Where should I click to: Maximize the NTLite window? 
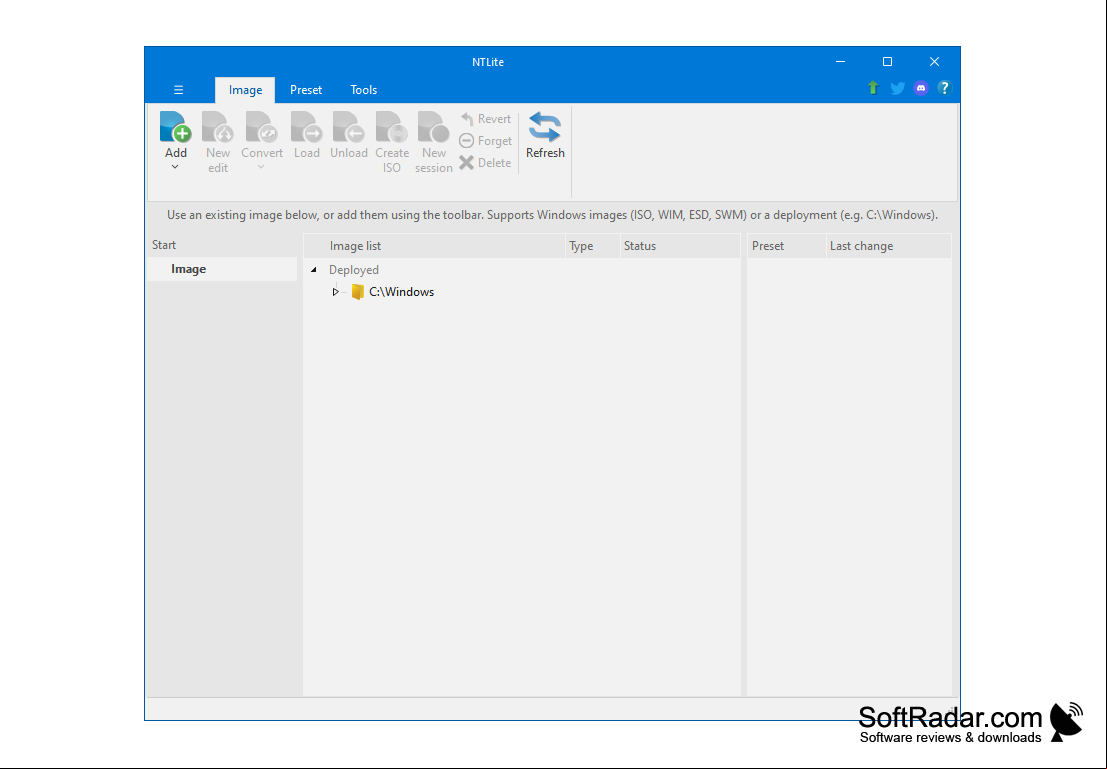click(x=887, y=61)
